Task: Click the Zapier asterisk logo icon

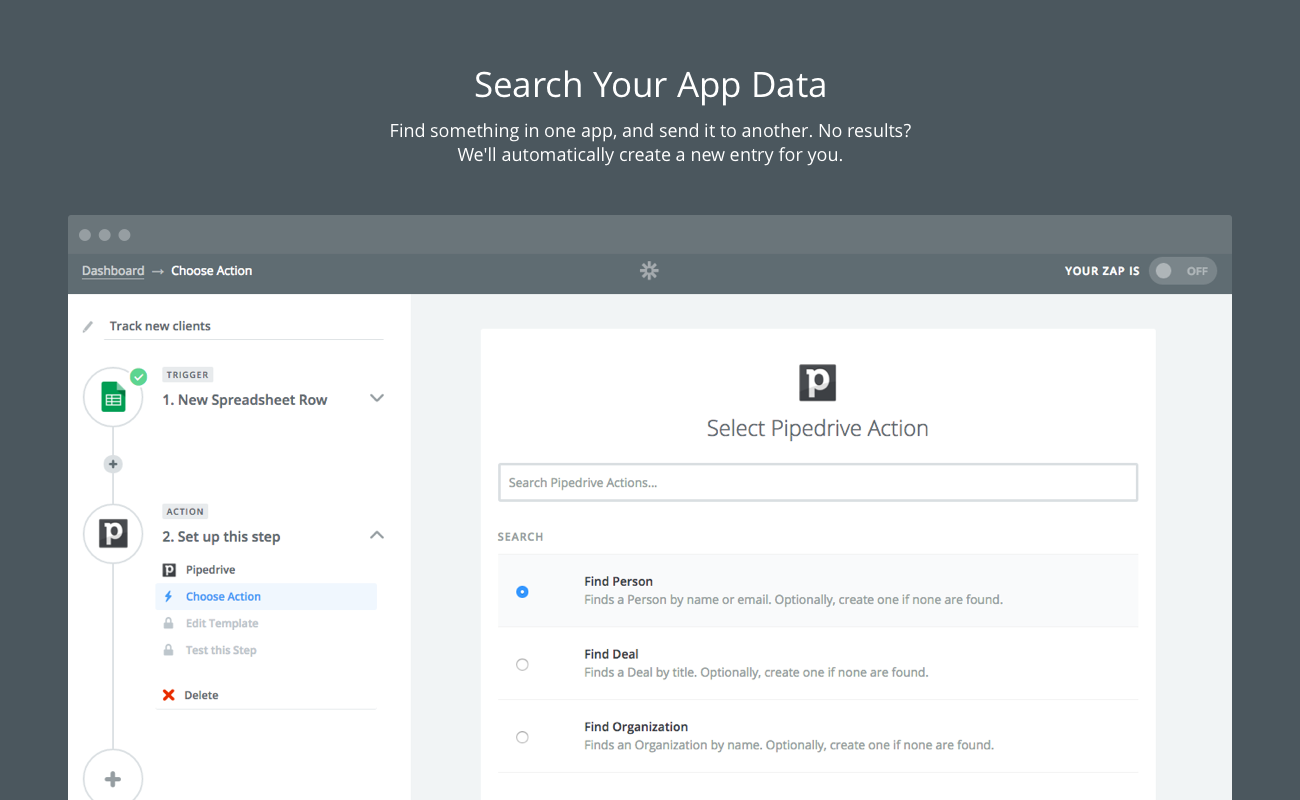Action: click(649, 270)
